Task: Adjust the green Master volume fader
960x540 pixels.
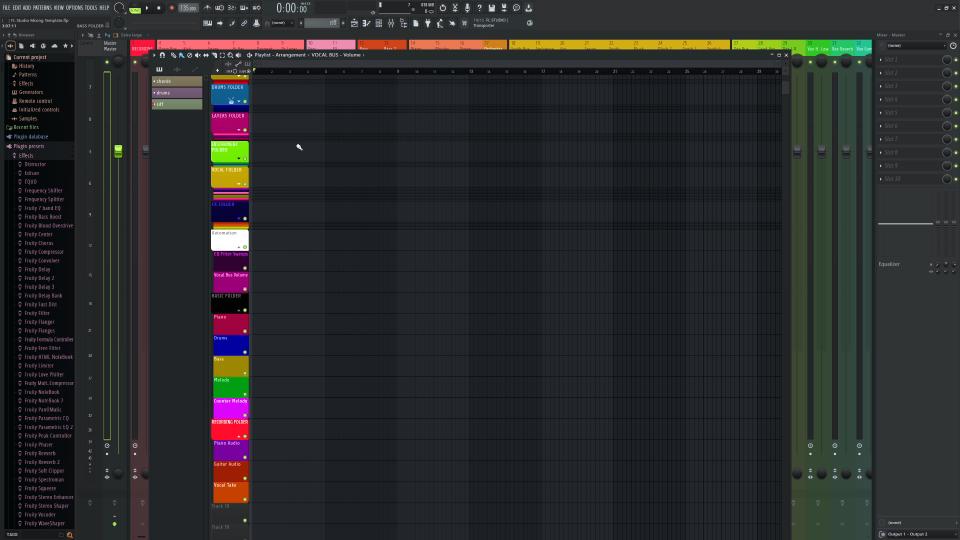Action: [x=118, y=151]
